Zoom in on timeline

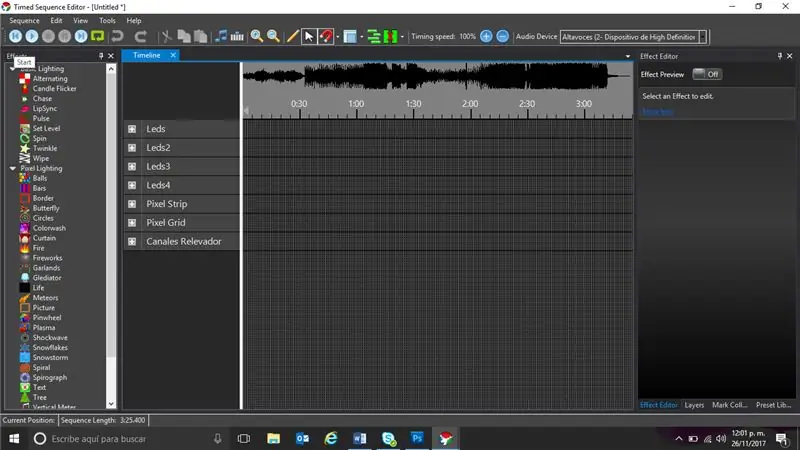tap(257, 36)
